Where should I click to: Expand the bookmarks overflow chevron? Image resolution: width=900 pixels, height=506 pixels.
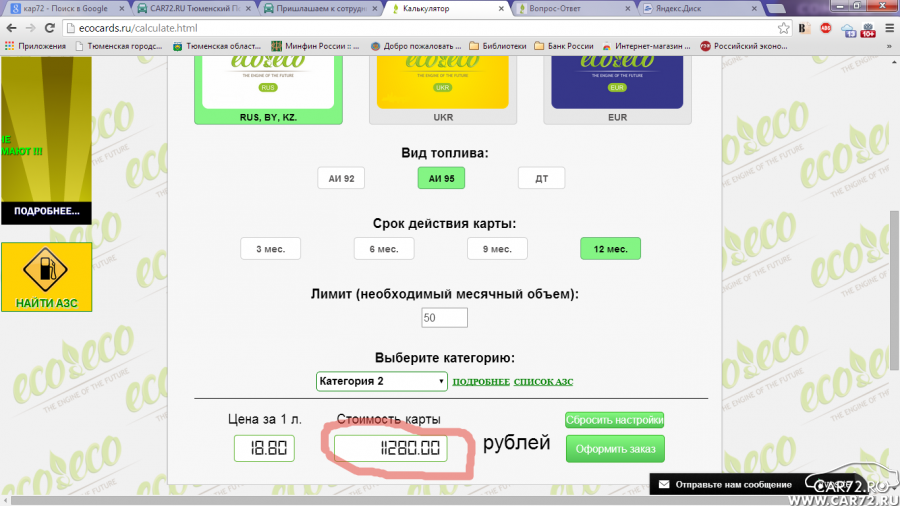(x=889, y=46)
